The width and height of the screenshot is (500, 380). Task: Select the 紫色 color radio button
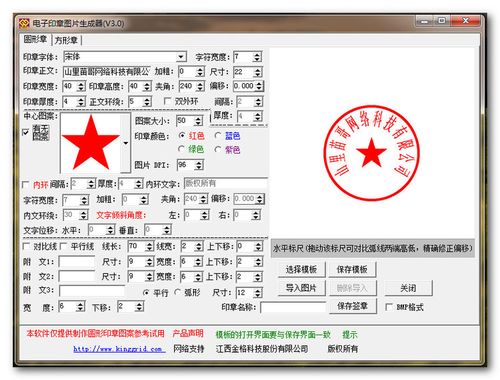218,149
